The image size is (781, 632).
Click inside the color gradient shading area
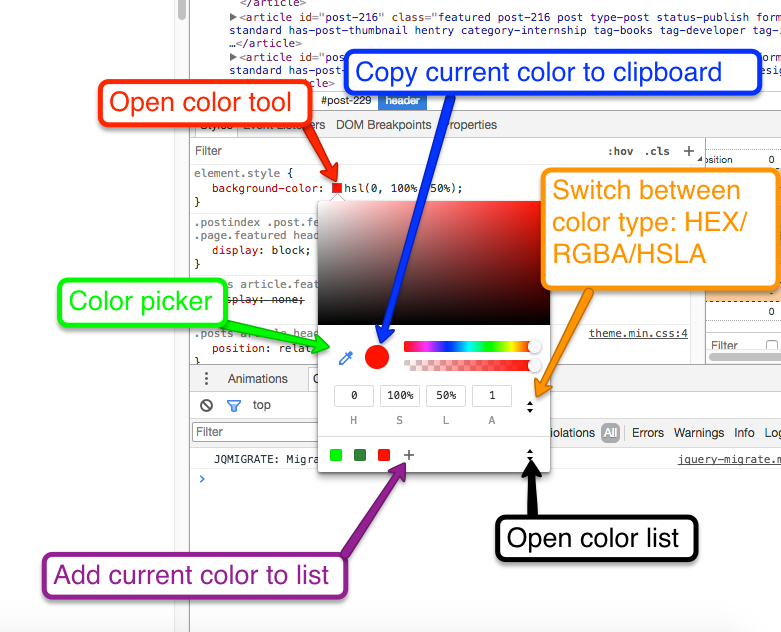tap(434, 263)
